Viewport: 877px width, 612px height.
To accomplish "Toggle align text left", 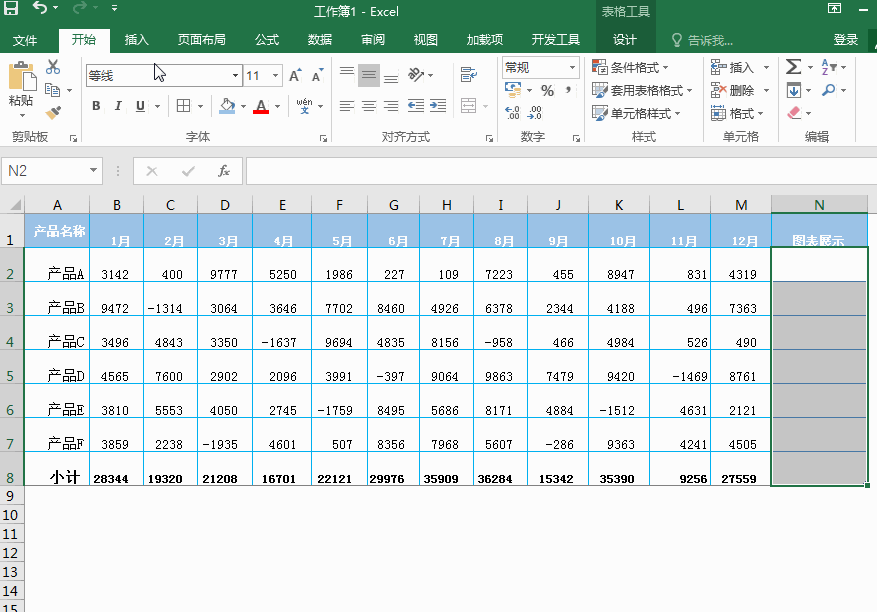I will 347,106.
